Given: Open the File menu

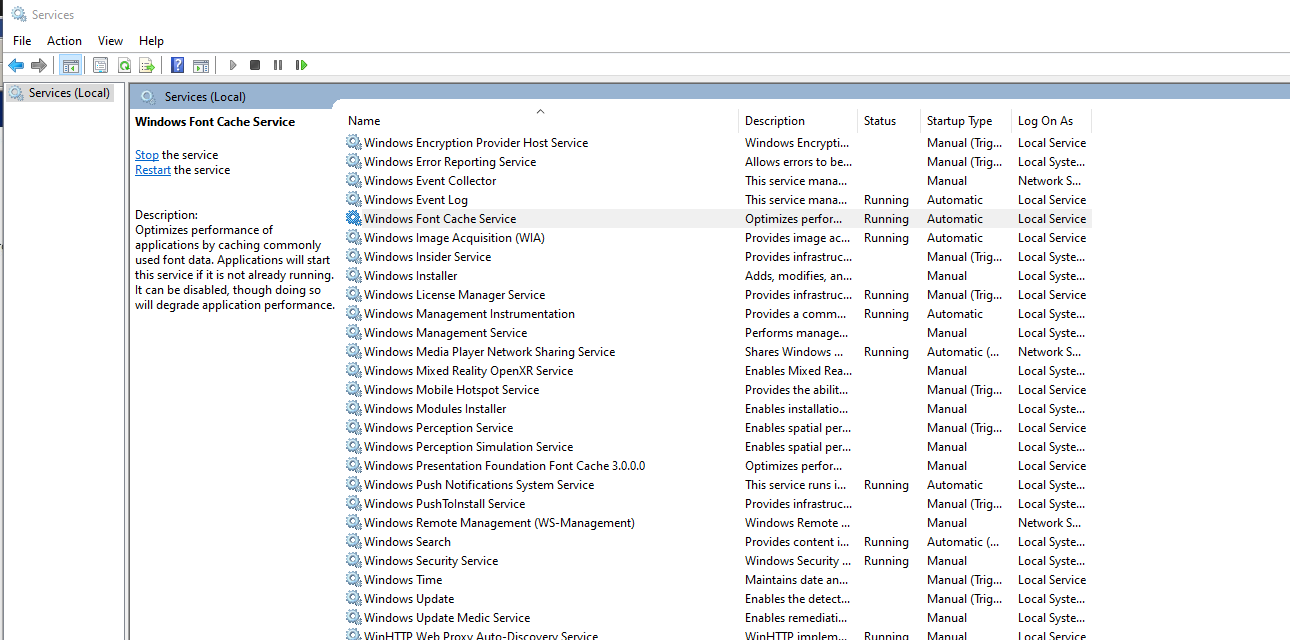Looking at the screenshot, I should (x=22, y=41).
